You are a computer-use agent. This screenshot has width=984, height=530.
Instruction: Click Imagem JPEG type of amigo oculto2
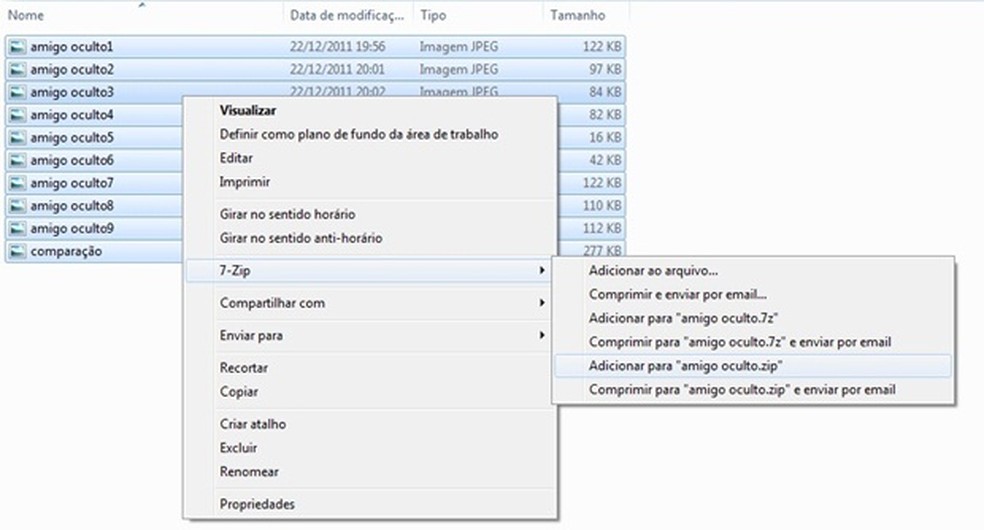click(459, 69)
